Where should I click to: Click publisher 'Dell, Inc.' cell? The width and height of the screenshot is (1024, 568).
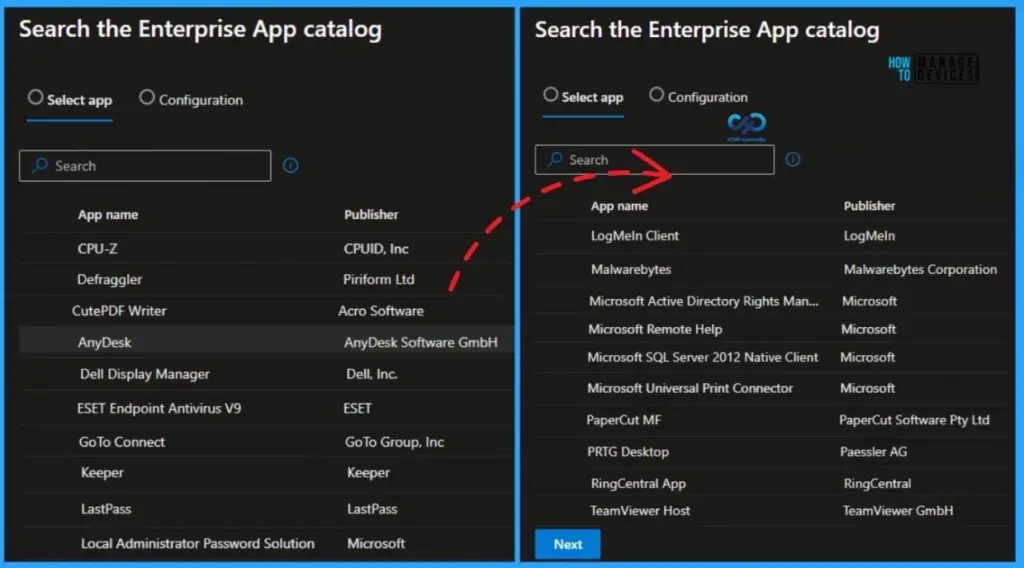(372, 374)
